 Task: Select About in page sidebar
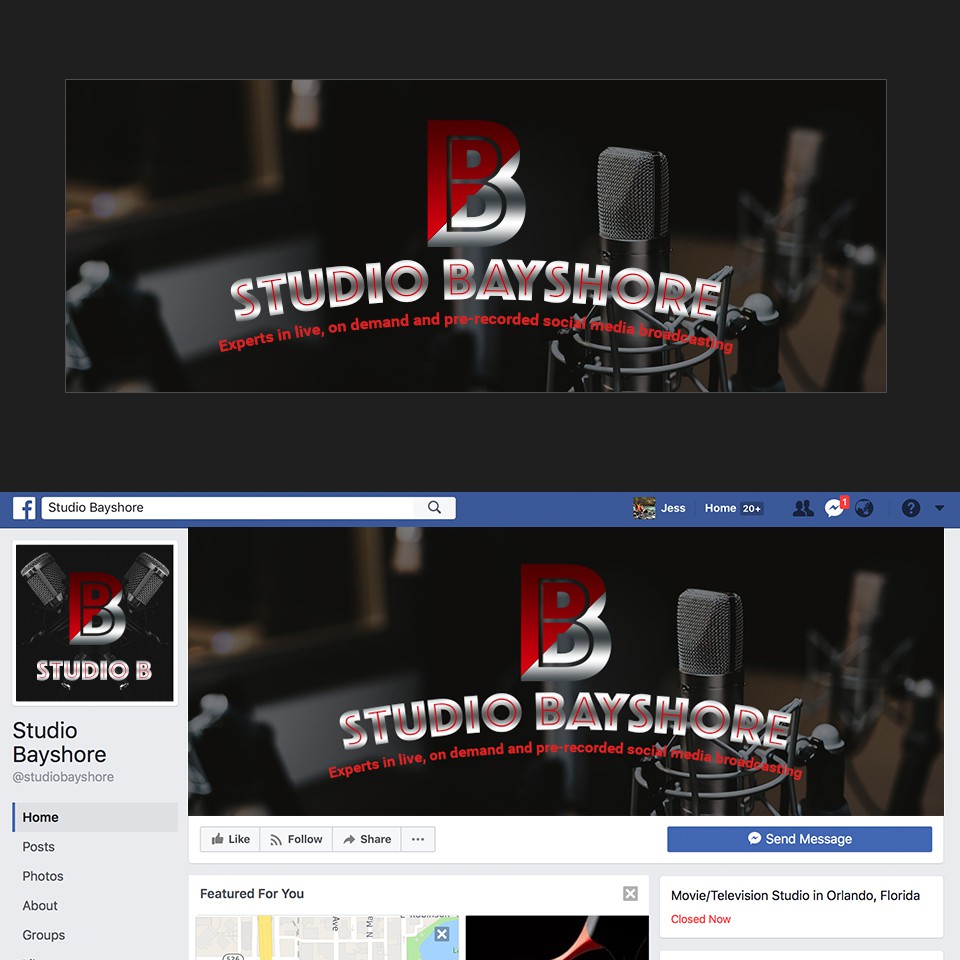tap(40, 906)
